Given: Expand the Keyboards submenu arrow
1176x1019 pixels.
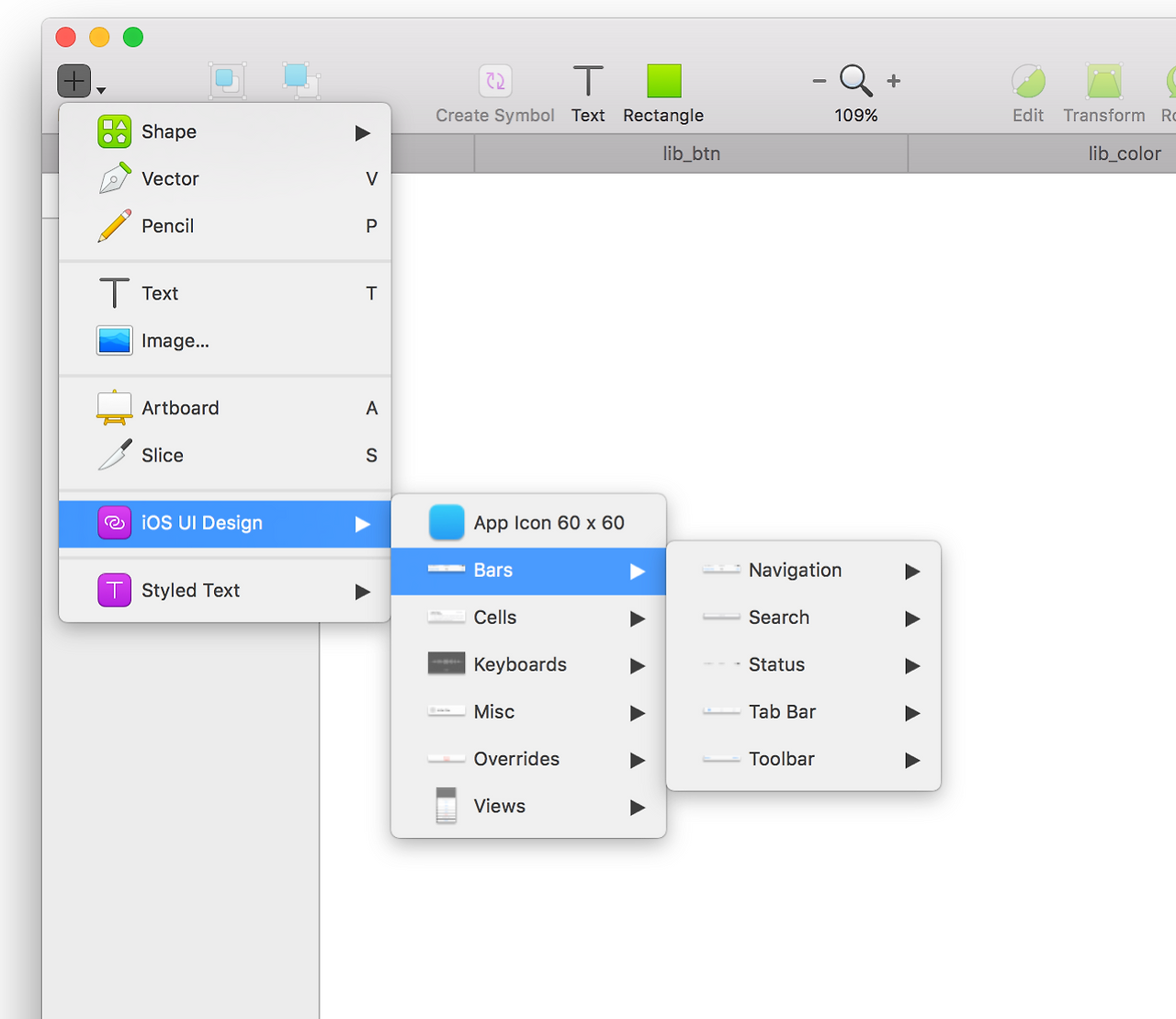Looking at the screenshot, I should point(638,666).
